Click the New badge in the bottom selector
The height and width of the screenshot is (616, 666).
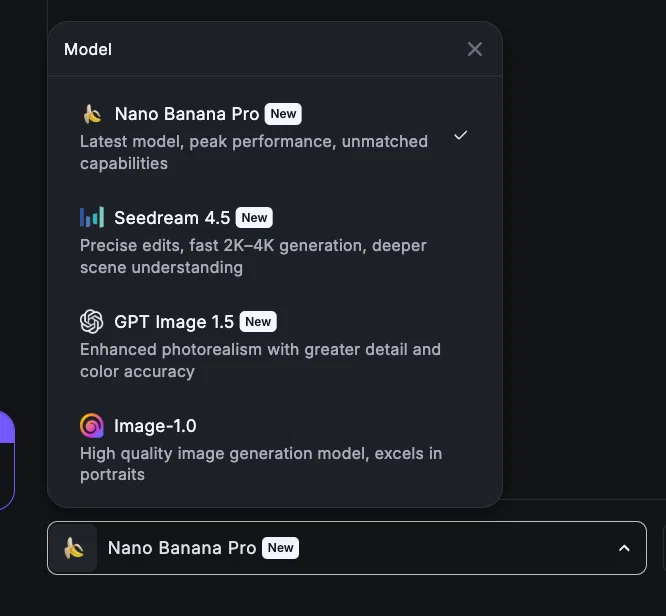click(x=280, y=548)
